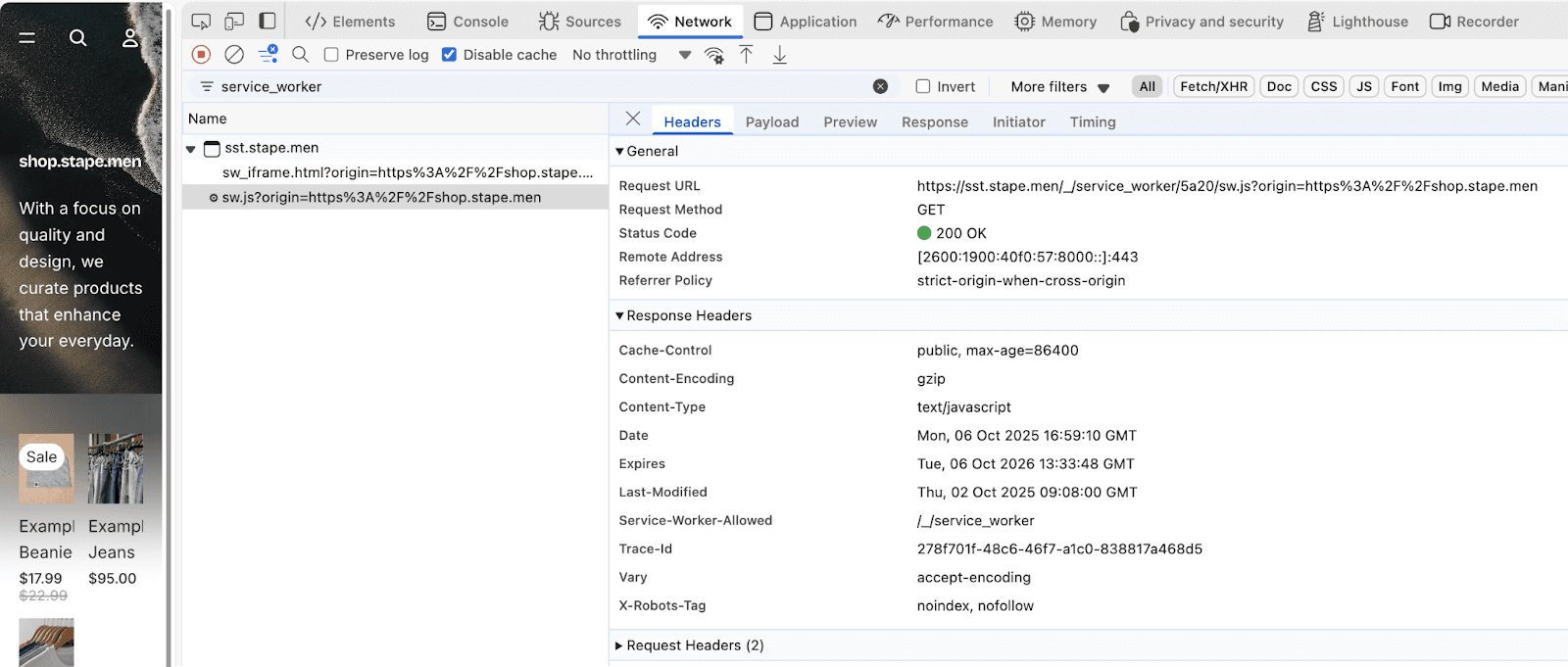This screenshot has width=1568, height=667.
Task: Open the Console panel tab
Action: (468, 22)
